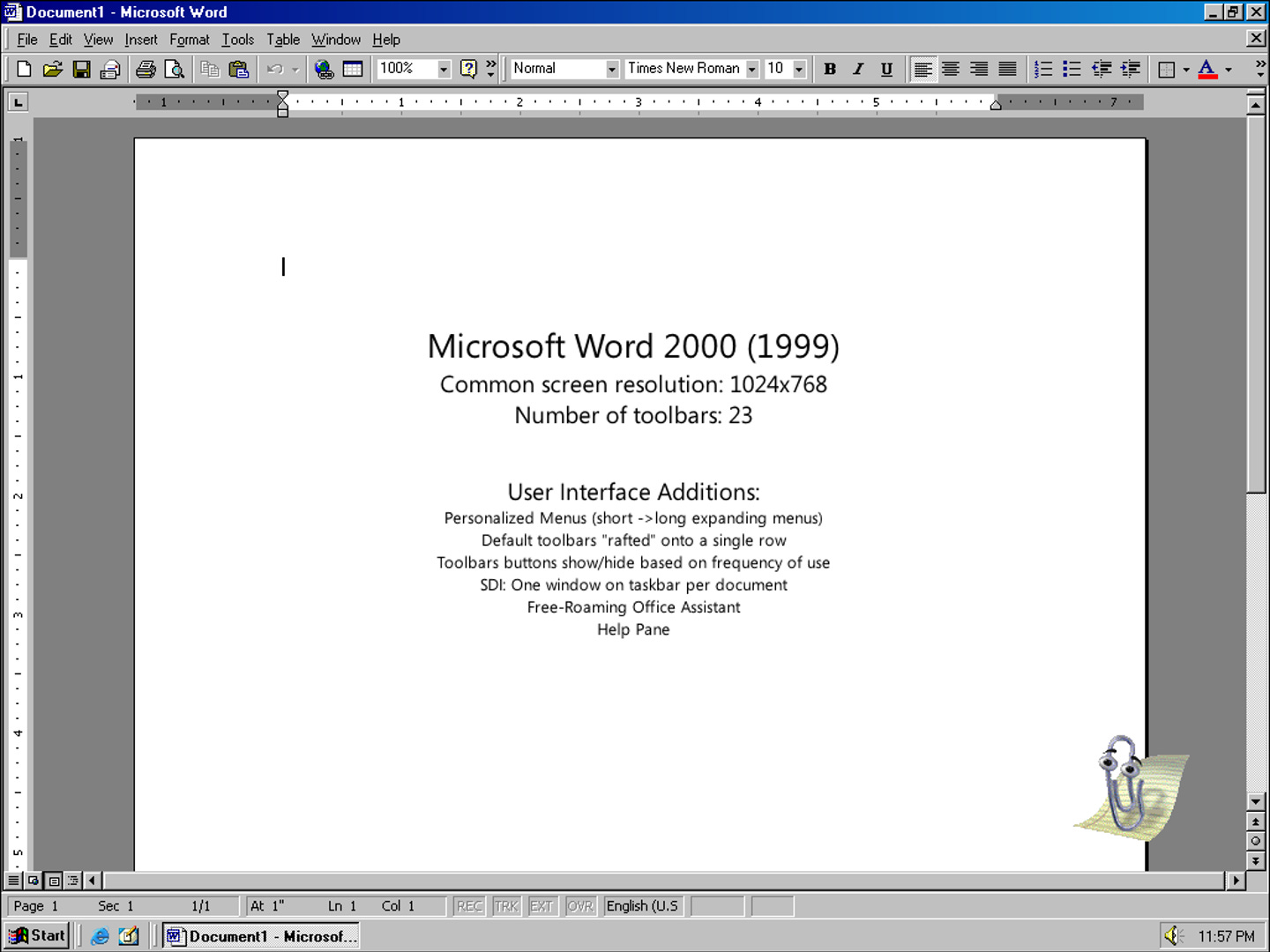Expand the Undo history dropdown arrow

click(295, 69)
